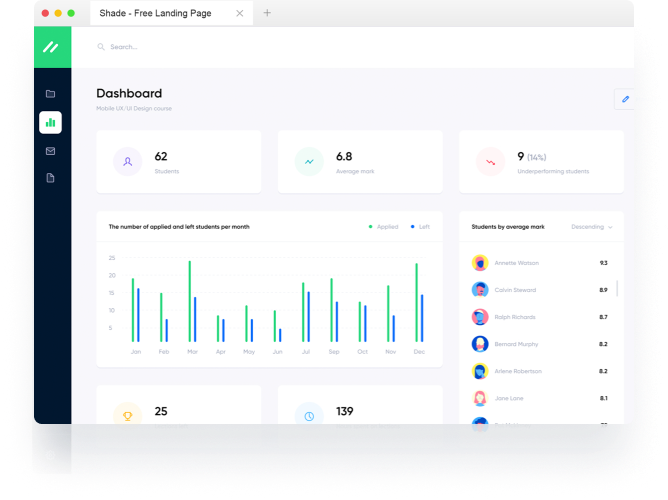Image resolution: width=668 pixels, height=500 pixels.
Task: Click the red underperforming trend-down icon
Action: click(490, 162)
